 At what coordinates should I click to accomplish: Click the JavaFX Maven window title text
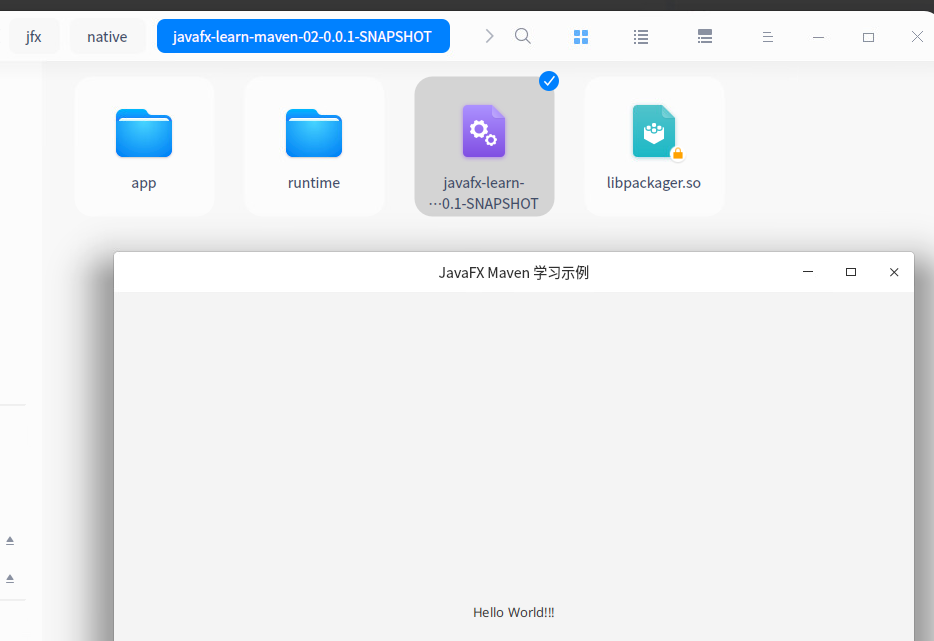tap(513, 273)
